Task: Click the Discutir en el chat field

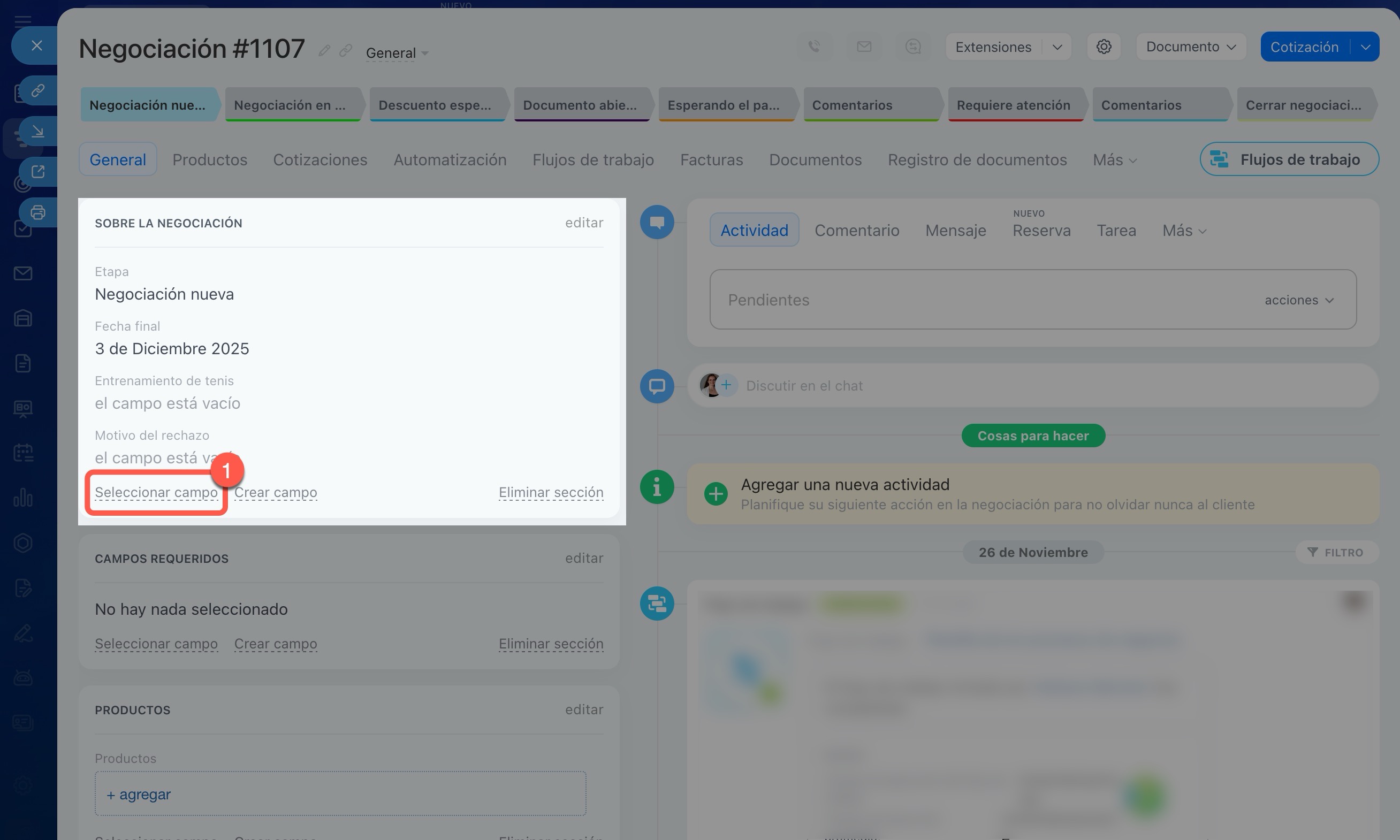Action: 804,385
